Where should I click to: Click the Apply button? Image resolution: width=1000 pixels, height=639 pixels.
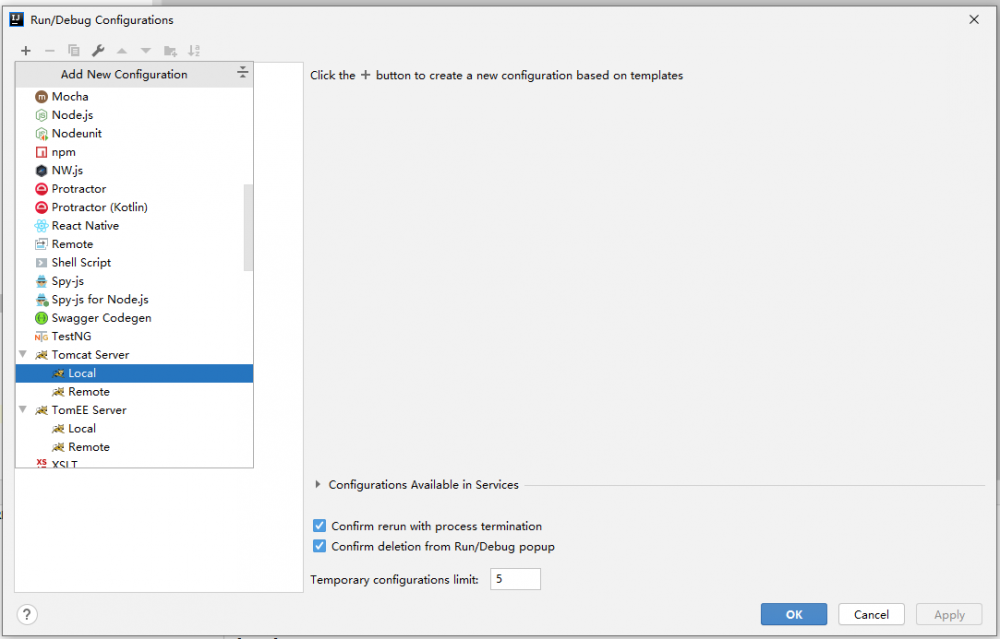[x=949, y=615]
